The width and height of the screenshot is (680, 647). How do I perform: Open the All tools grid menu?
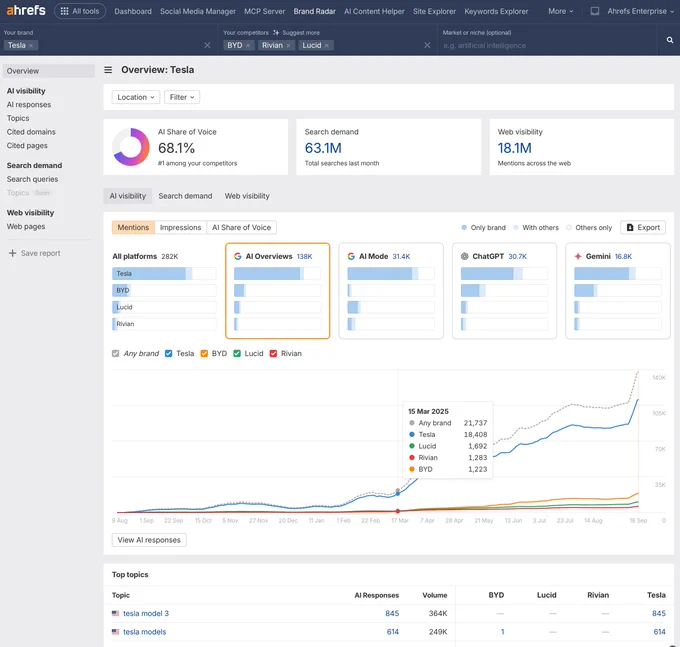(80, 11)
